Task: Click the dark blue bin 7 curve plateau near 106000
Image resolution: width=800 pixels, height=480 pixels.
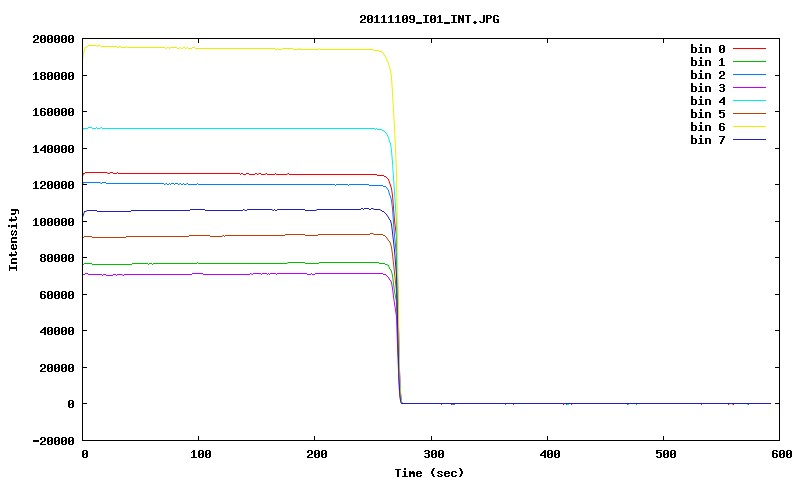Action: [230, 210]
